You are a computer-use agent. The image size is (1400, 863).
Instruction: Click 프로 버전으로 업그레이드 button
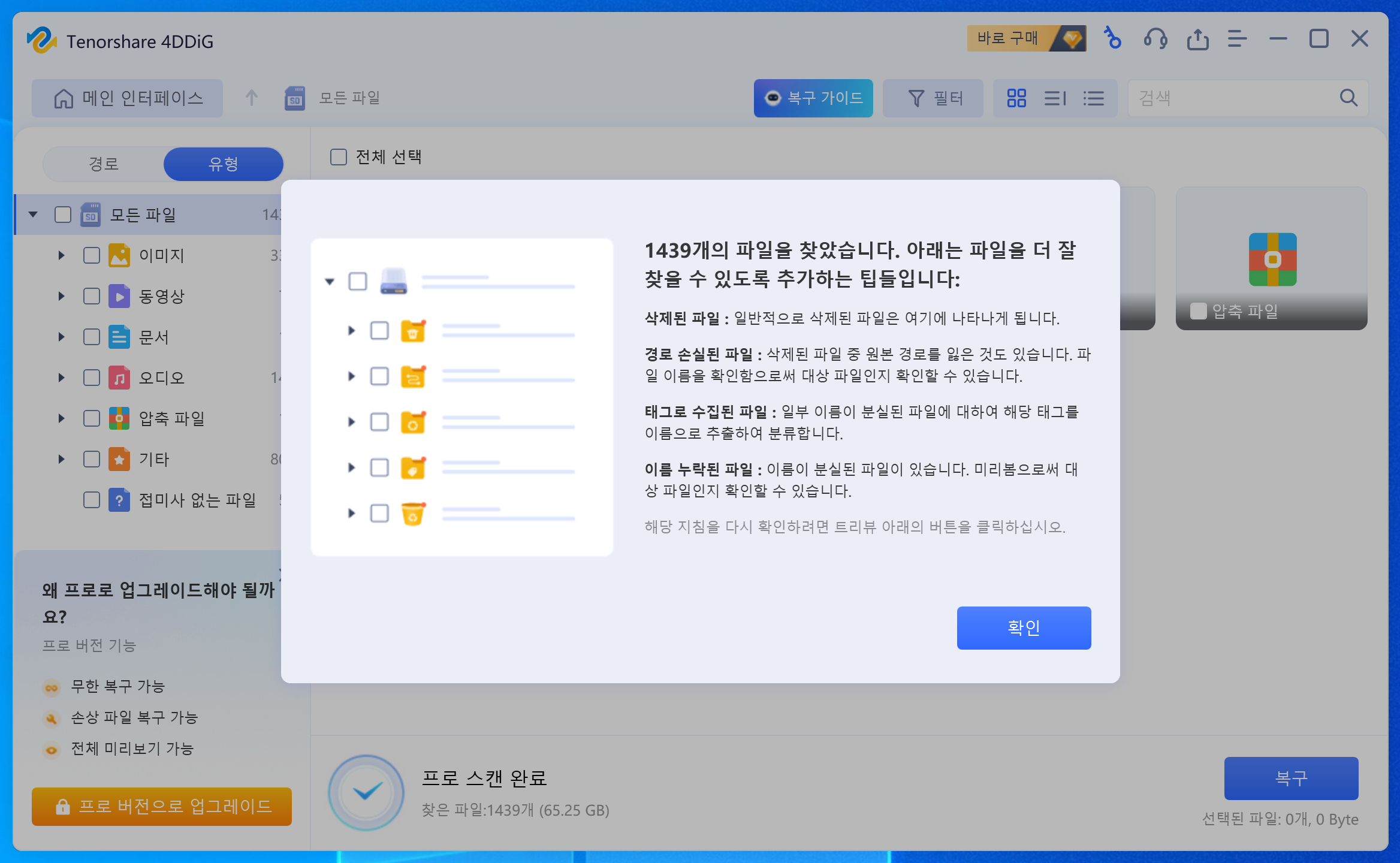162,807
